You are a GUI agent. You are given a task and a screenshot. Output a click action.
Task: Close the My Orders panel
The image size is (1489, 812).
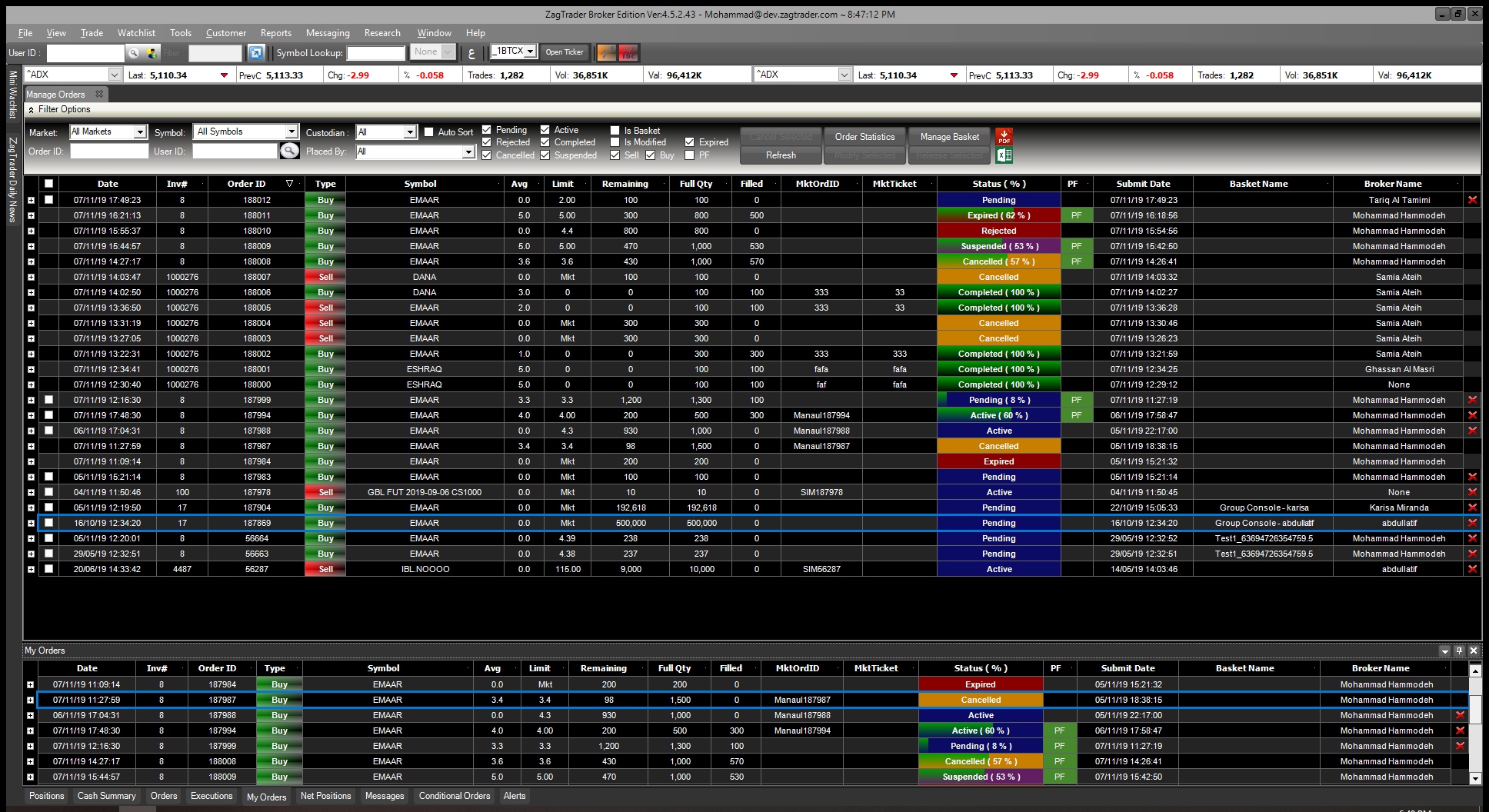(x=1474, y=651)
